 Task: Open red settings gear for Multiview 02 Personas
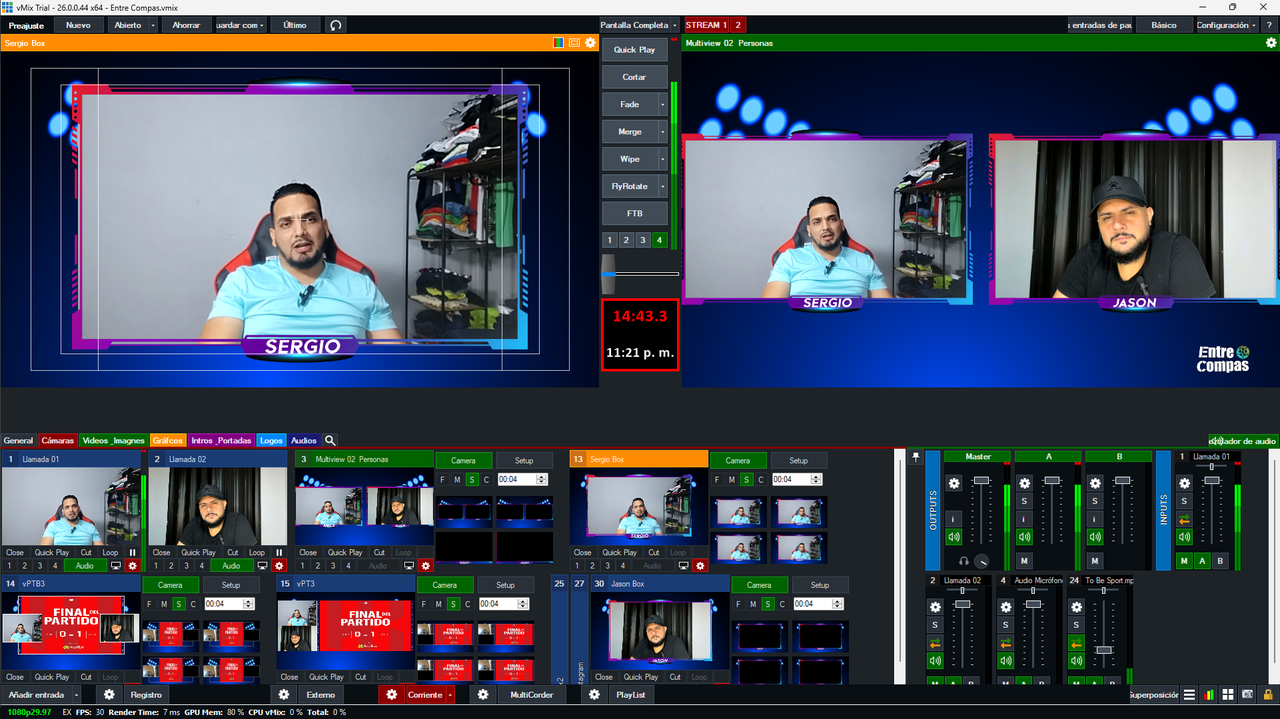tap(425, 566)
